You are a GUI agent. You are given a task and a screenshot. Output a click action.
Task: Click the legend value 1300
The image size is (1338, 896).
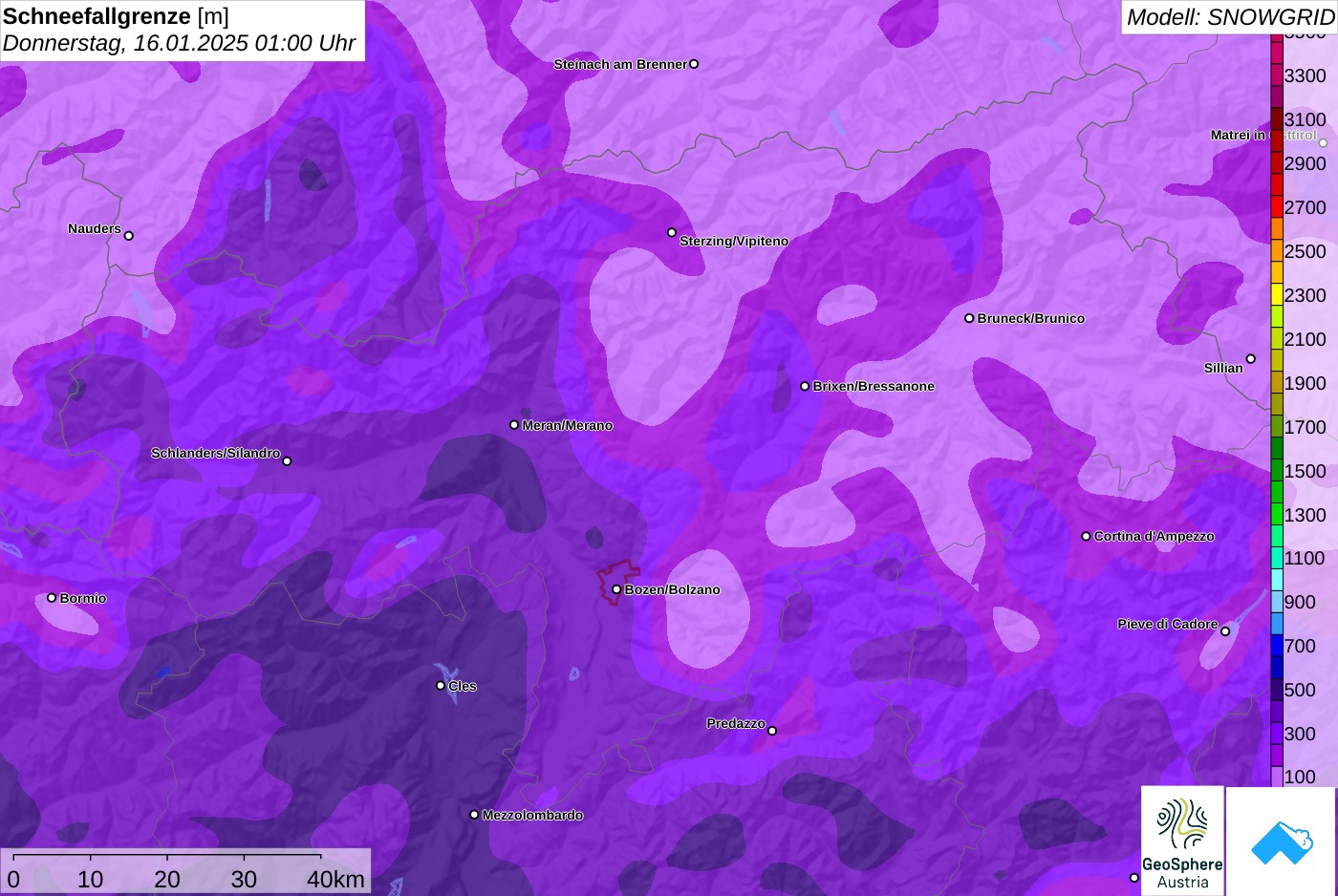[1306, 515]
